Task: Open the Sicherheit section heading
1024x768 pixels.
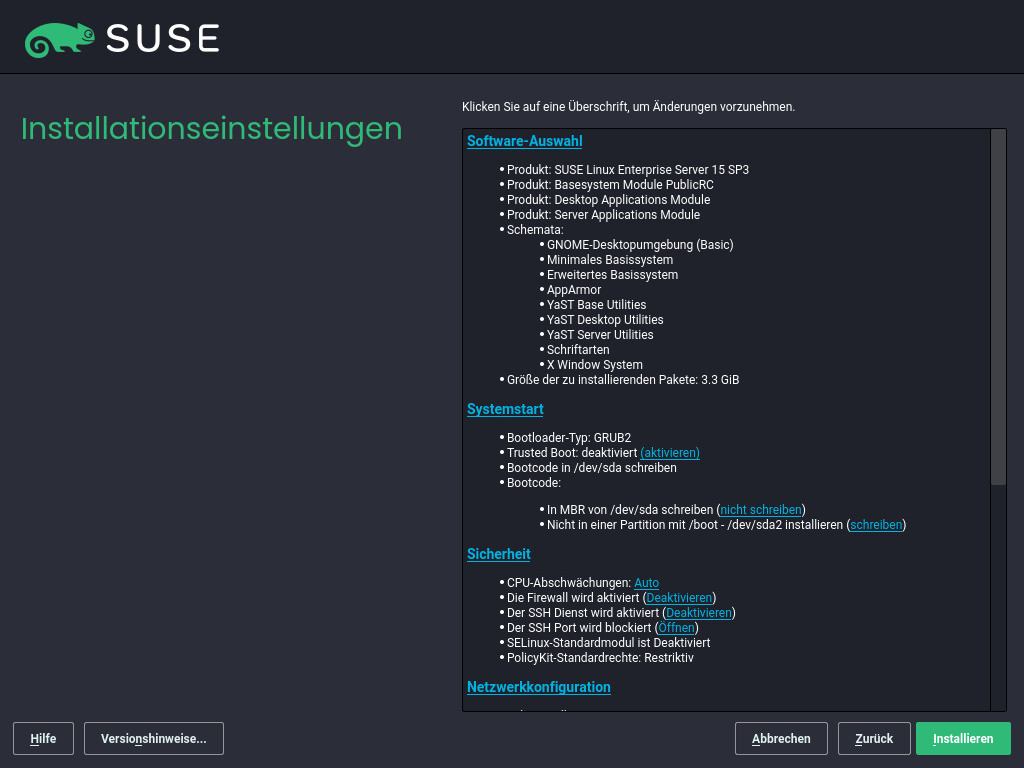Action: click(498, 554)
